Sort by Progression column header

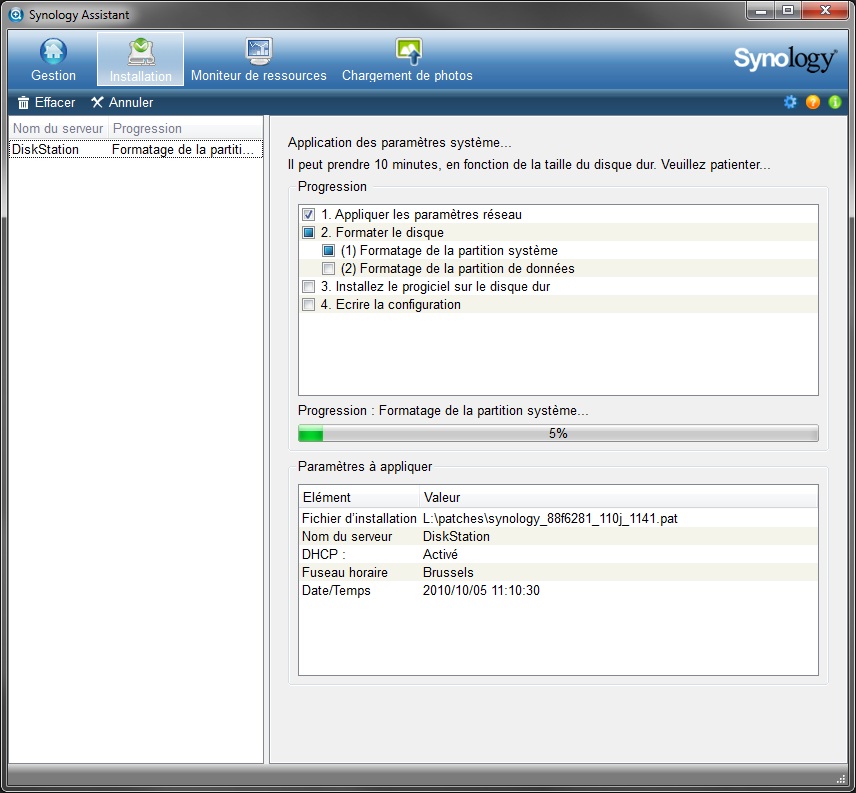186,129
